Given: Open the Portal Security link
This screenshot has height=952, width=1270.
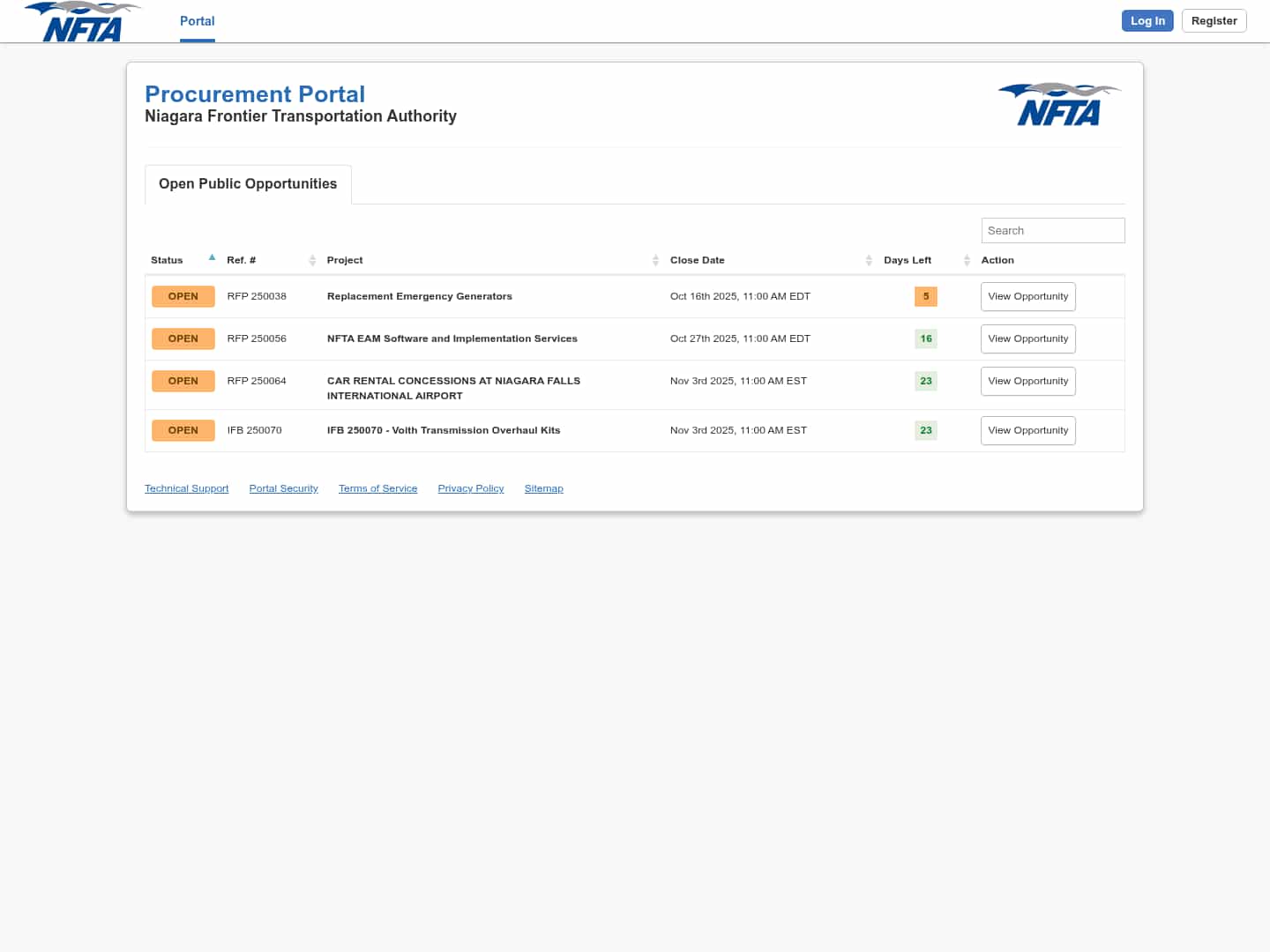Looking at the screenshot, I should [x=283, y=488].
